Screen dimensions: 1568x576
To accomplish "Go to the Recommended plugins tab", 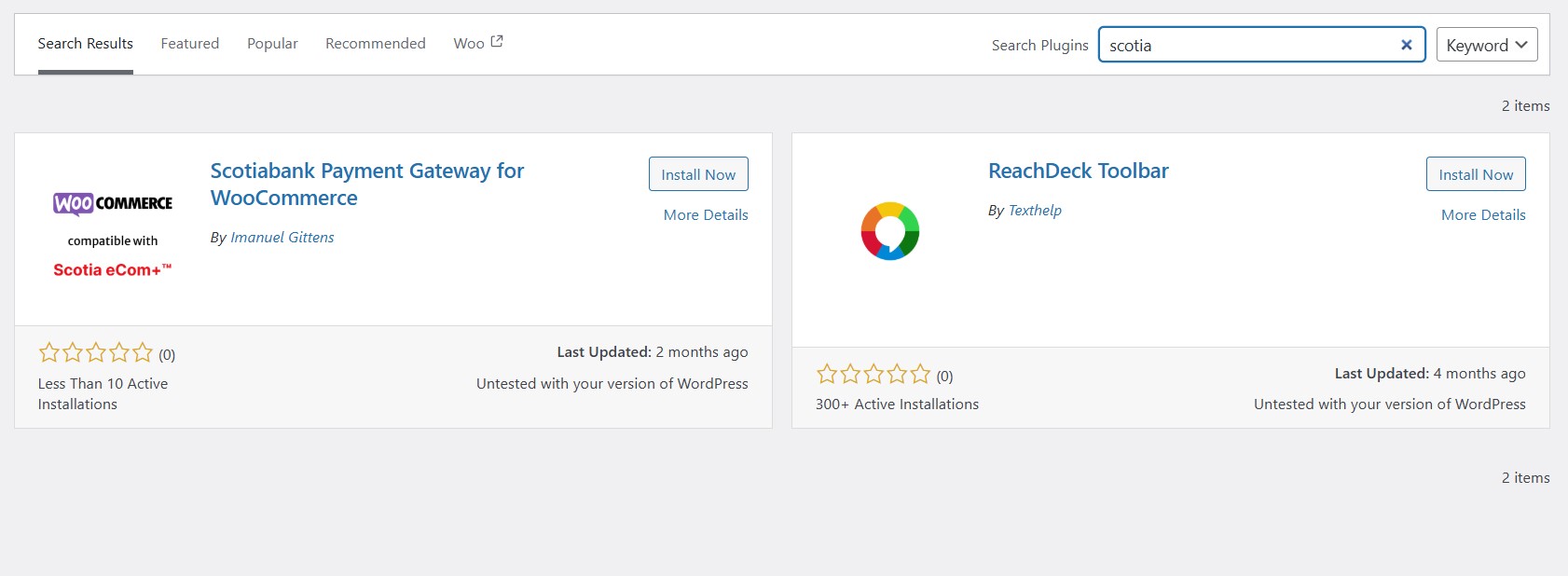I will click(376, 44).
